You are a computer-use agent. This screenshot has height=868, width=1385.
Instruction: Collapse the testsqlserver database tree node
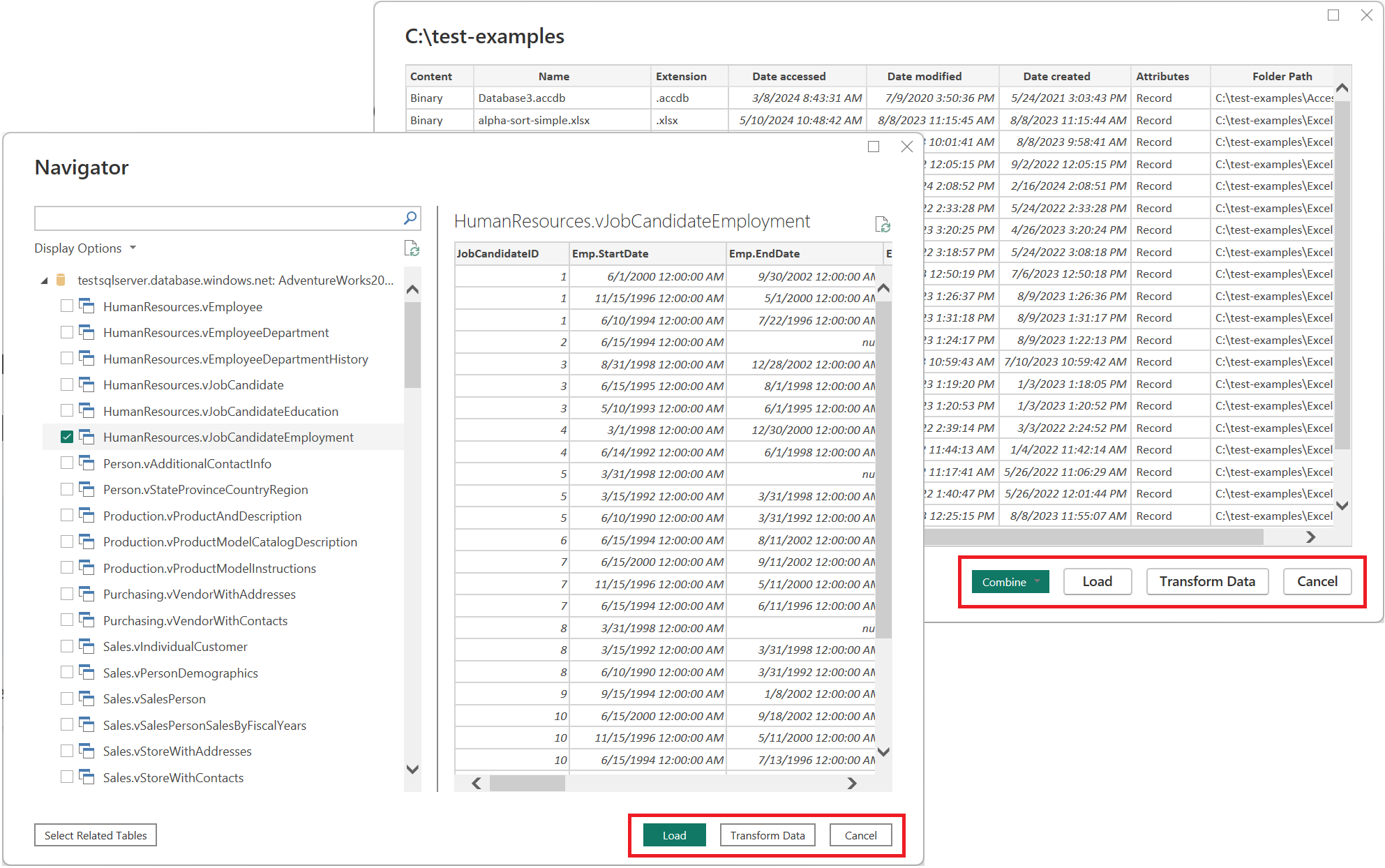click(44, 280)
